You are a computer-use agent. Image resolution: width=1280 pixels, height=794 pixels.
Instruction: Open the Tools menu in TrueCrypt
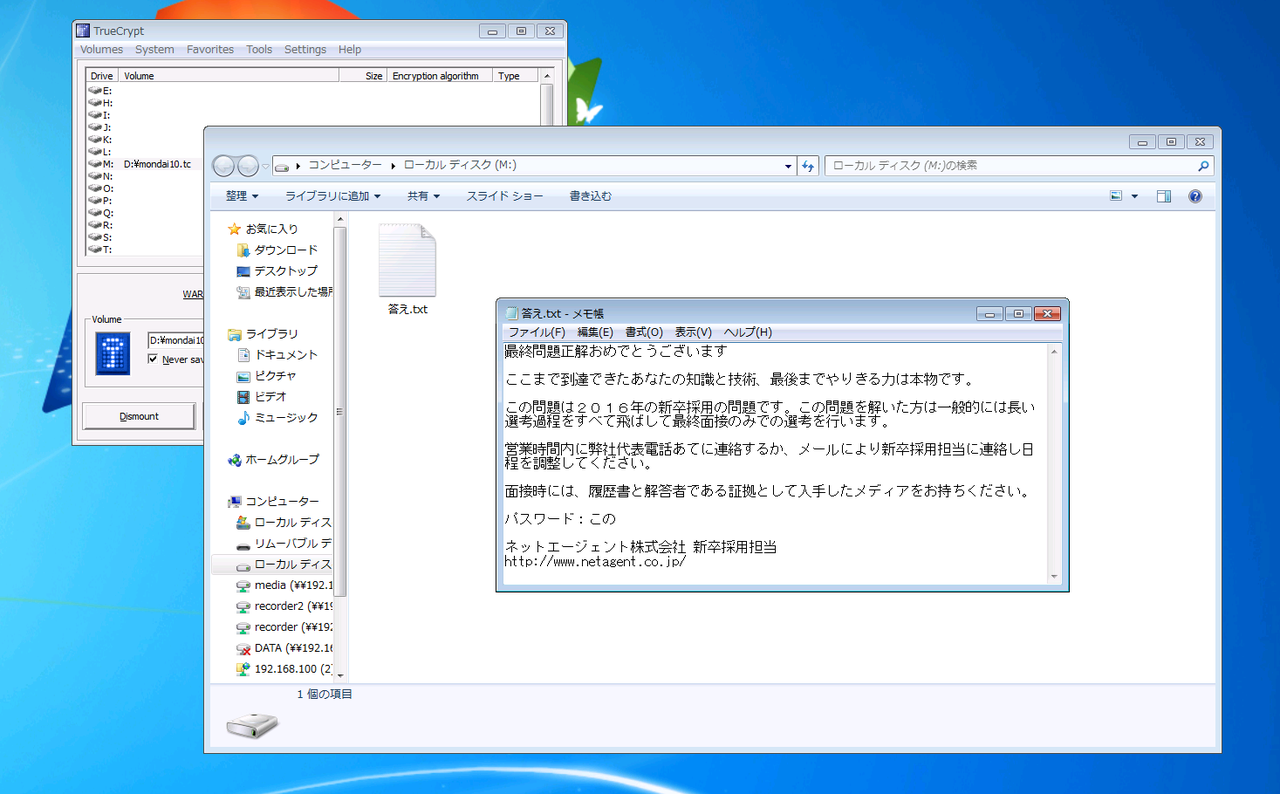coord(259,49)
